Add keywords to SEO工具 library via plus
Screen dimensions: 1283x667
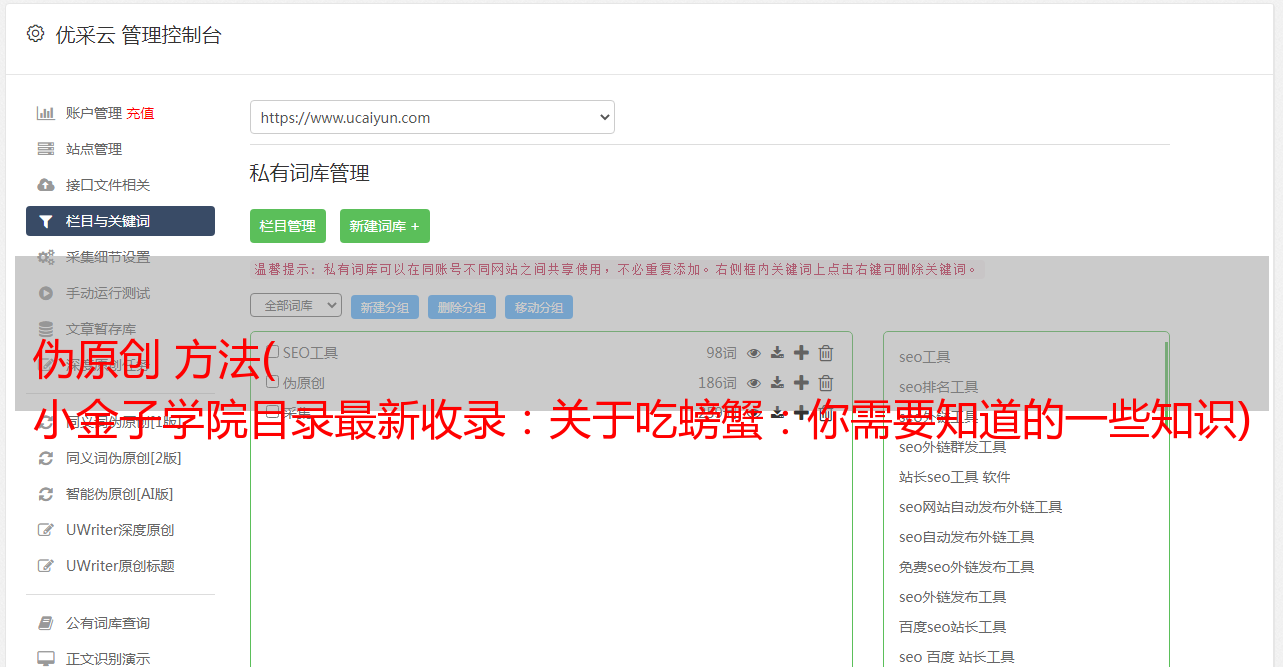click(801, 353)
